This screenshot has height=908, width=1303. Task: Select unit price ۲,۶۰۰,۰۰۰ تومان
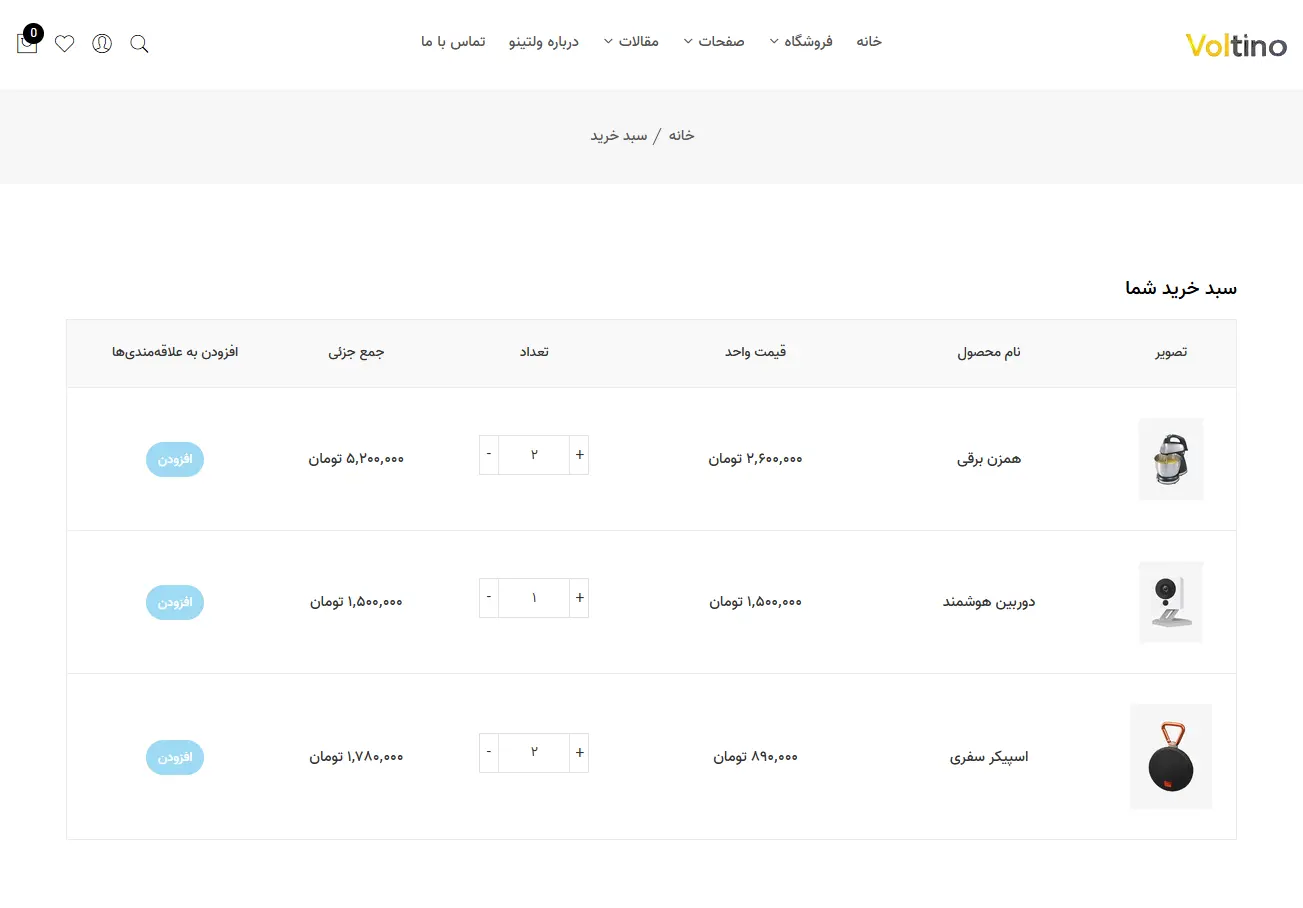[756, 459]
